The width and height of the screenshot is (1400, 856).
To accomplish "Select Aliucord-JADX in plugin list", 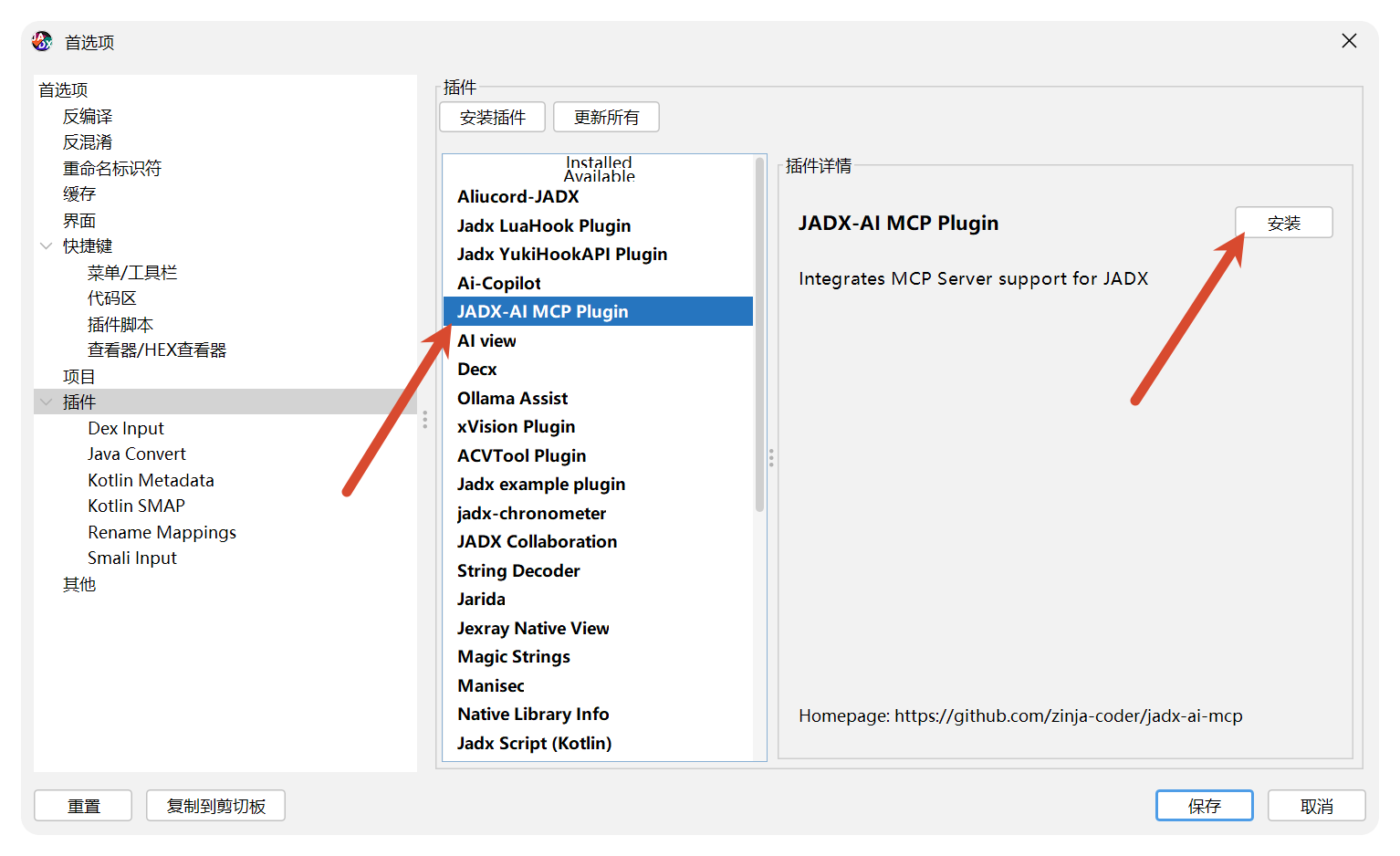I will (x=598, y=197).
